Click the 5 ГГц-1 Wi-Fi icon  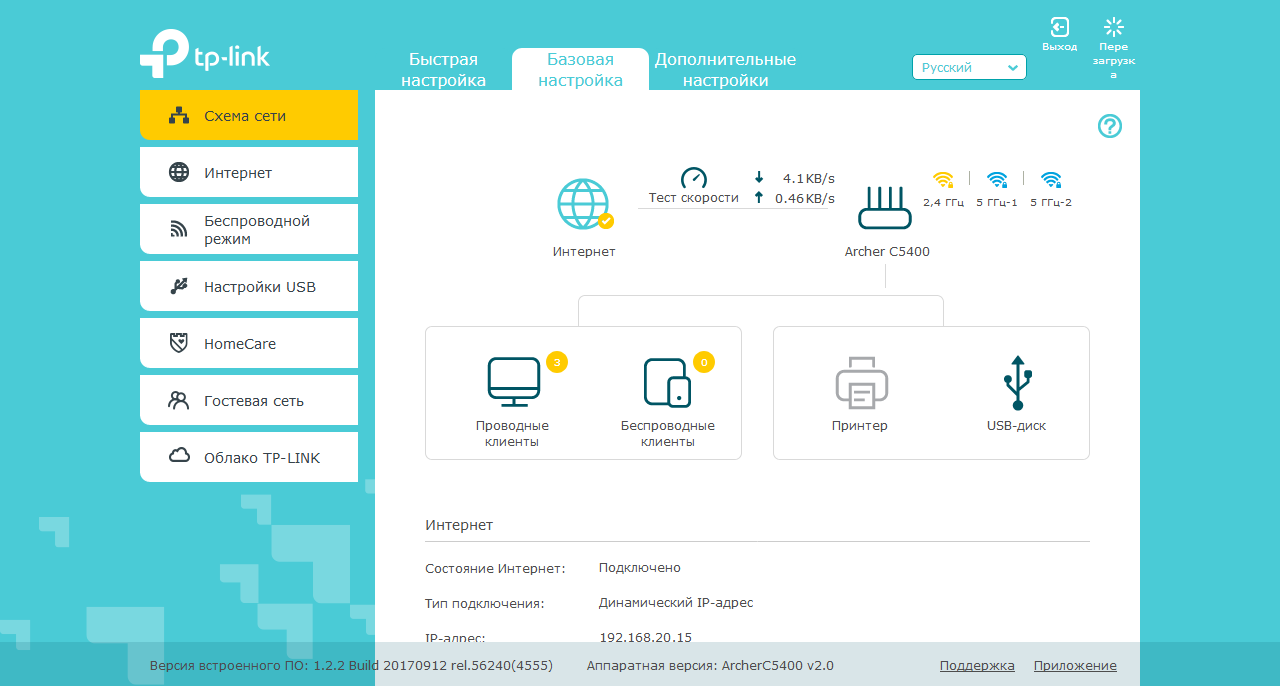click(x=997, y=180)
